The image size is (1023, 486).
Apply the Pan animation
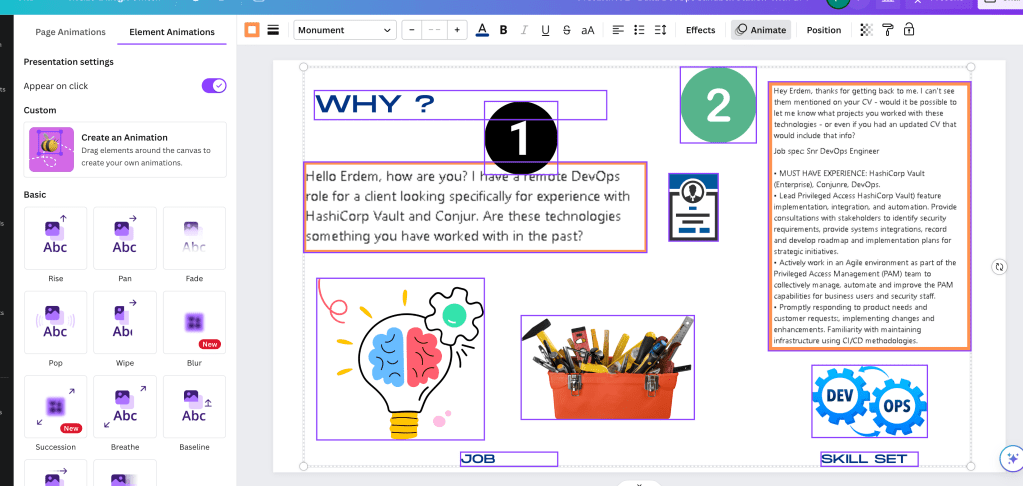pos(125,238)
